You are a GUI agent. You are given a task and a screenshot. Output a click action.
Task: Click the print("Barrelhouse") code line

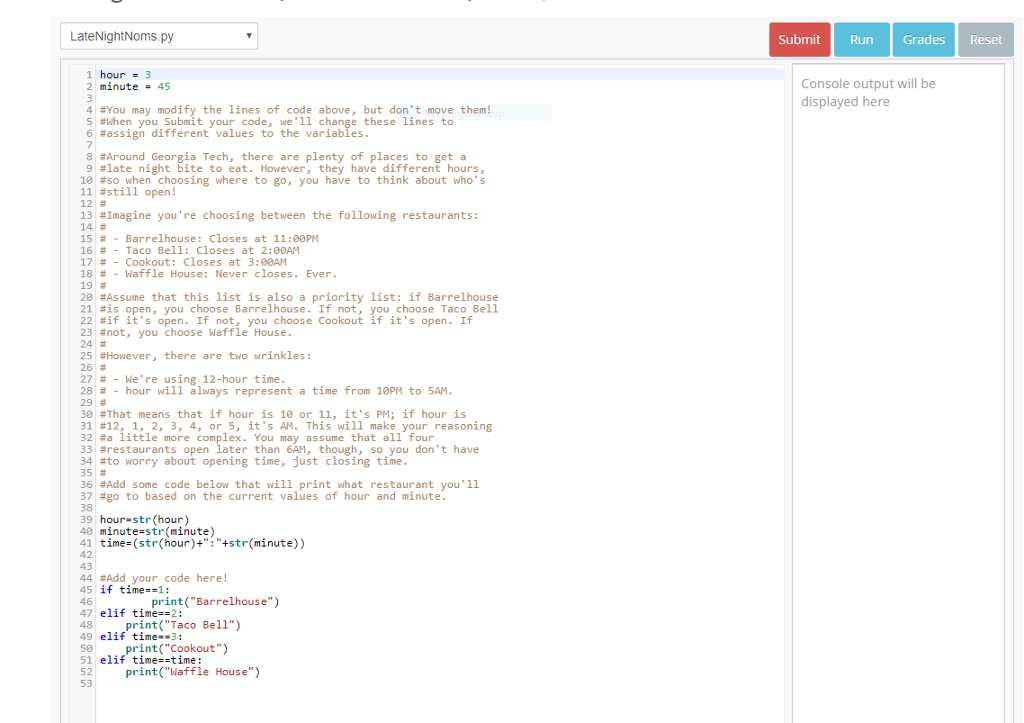tap(215, 602)
